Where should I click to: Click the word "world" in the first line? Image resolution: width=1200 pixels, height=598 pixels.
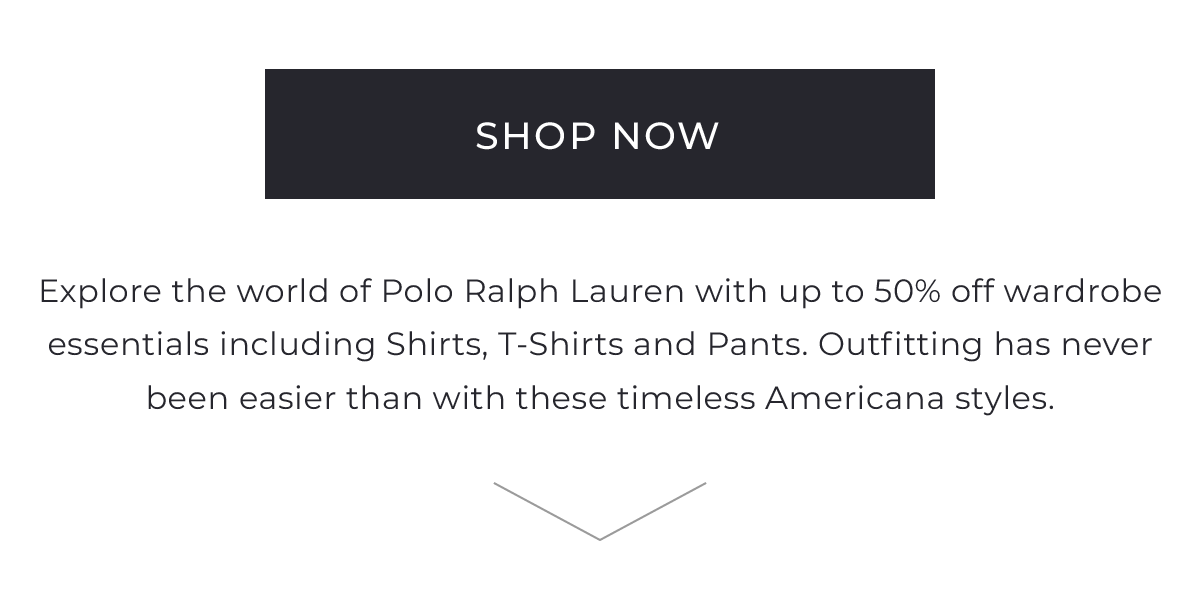[283, 292]
